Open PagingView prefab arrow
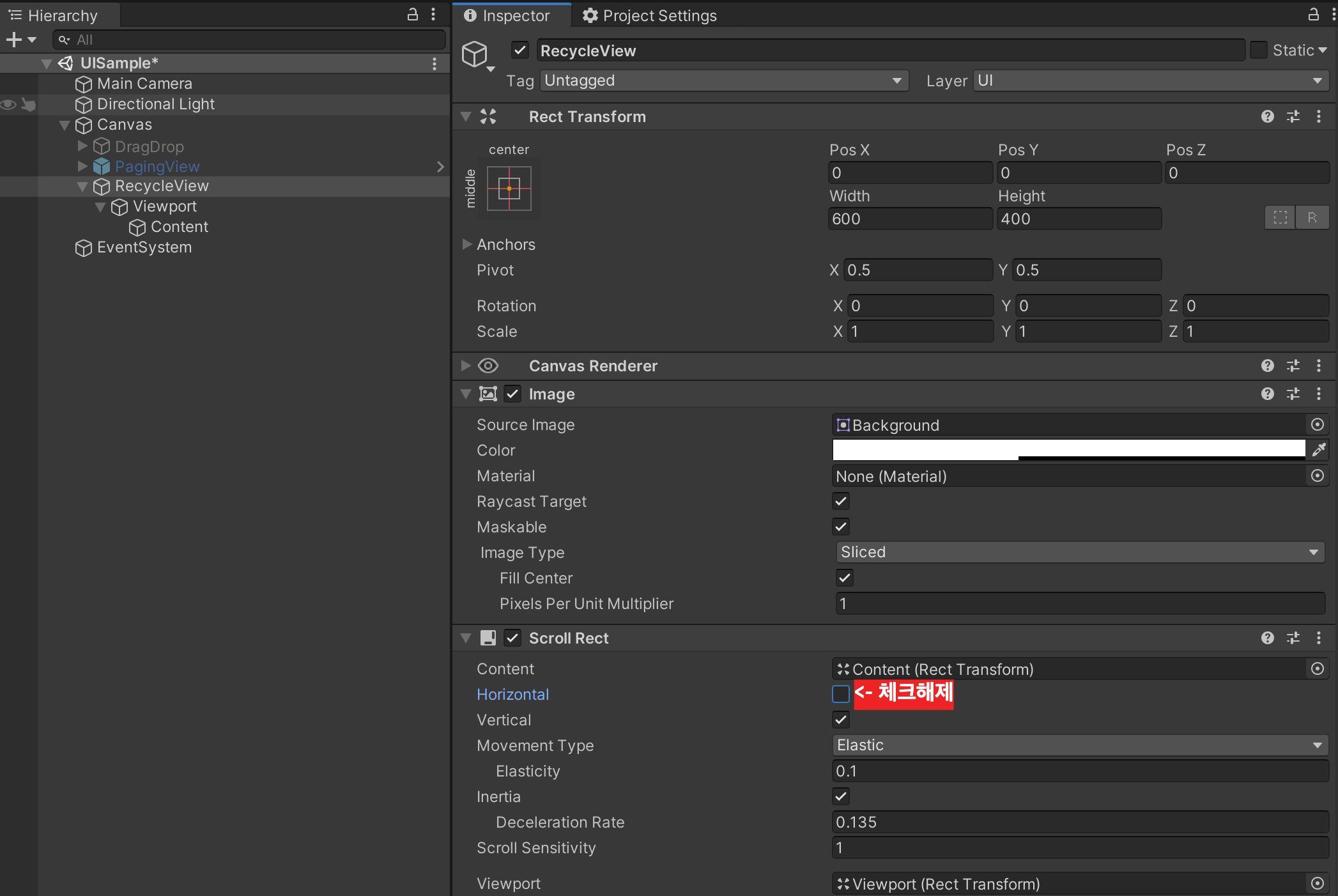Screen dimensions: 1338x896 tap(440, 167)
